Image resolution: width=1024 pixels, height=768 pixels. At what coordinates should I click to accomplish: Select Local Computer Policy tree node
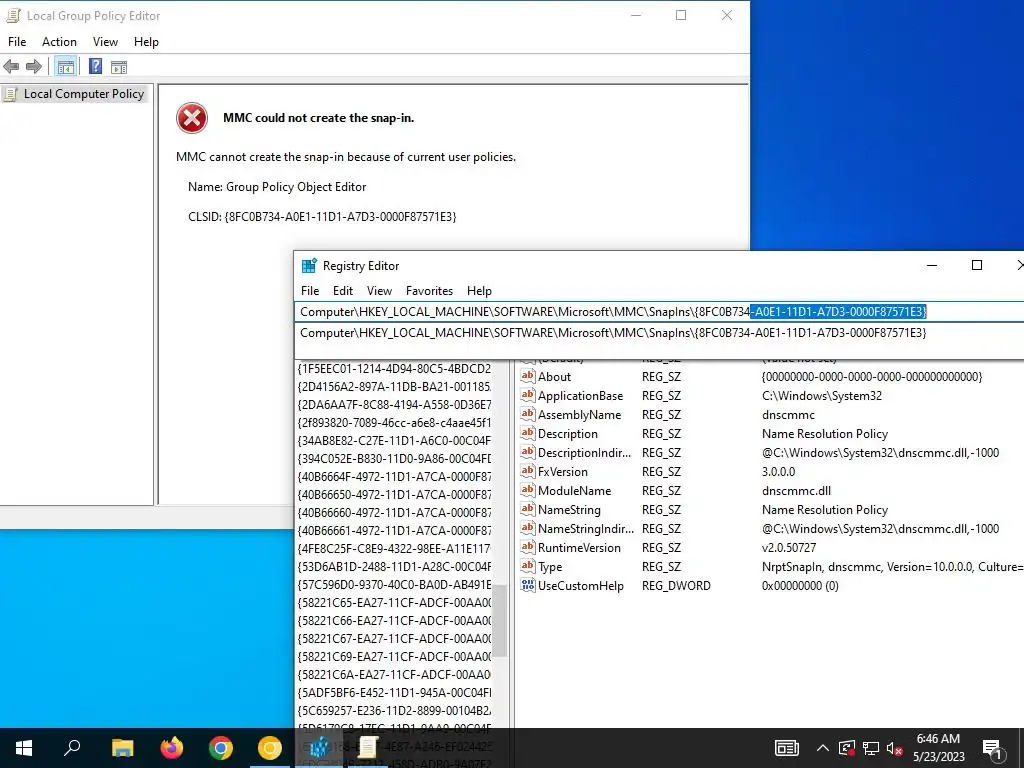[x=84, y=94]
